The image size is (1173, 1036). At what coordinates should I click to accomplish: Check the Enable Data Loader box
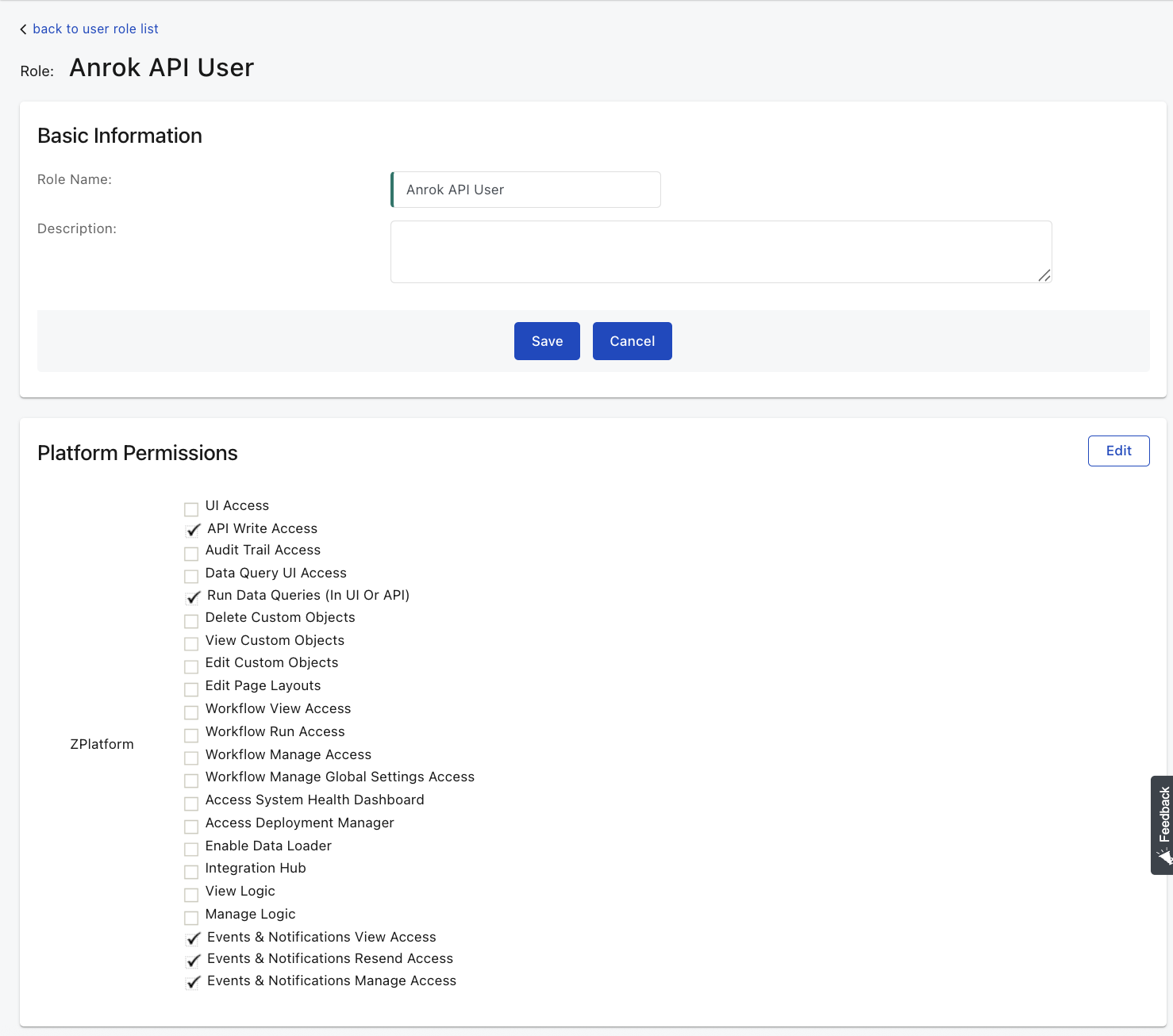[191, 850]
